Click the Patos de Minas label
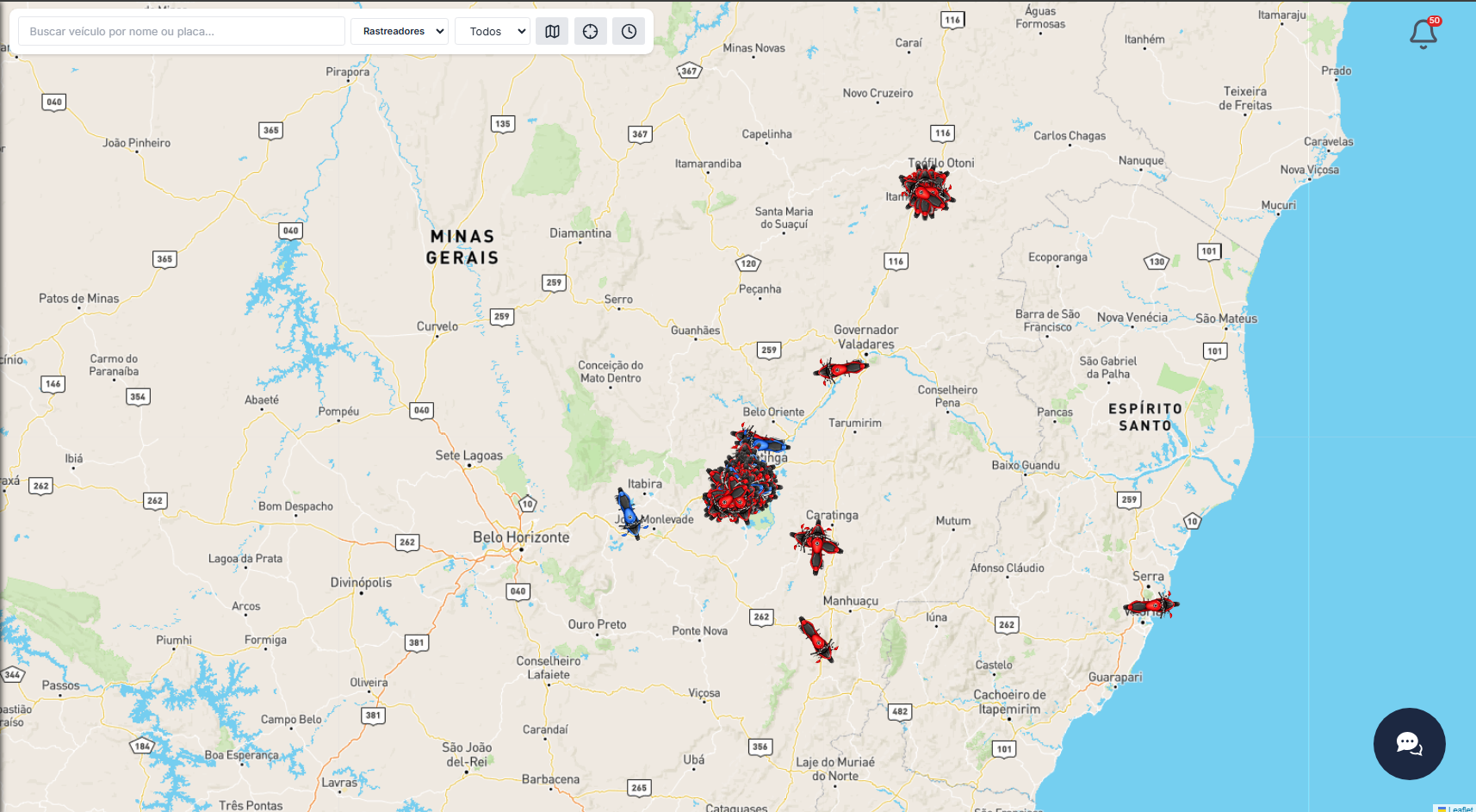1476x812 pixels. coord(79,299)
